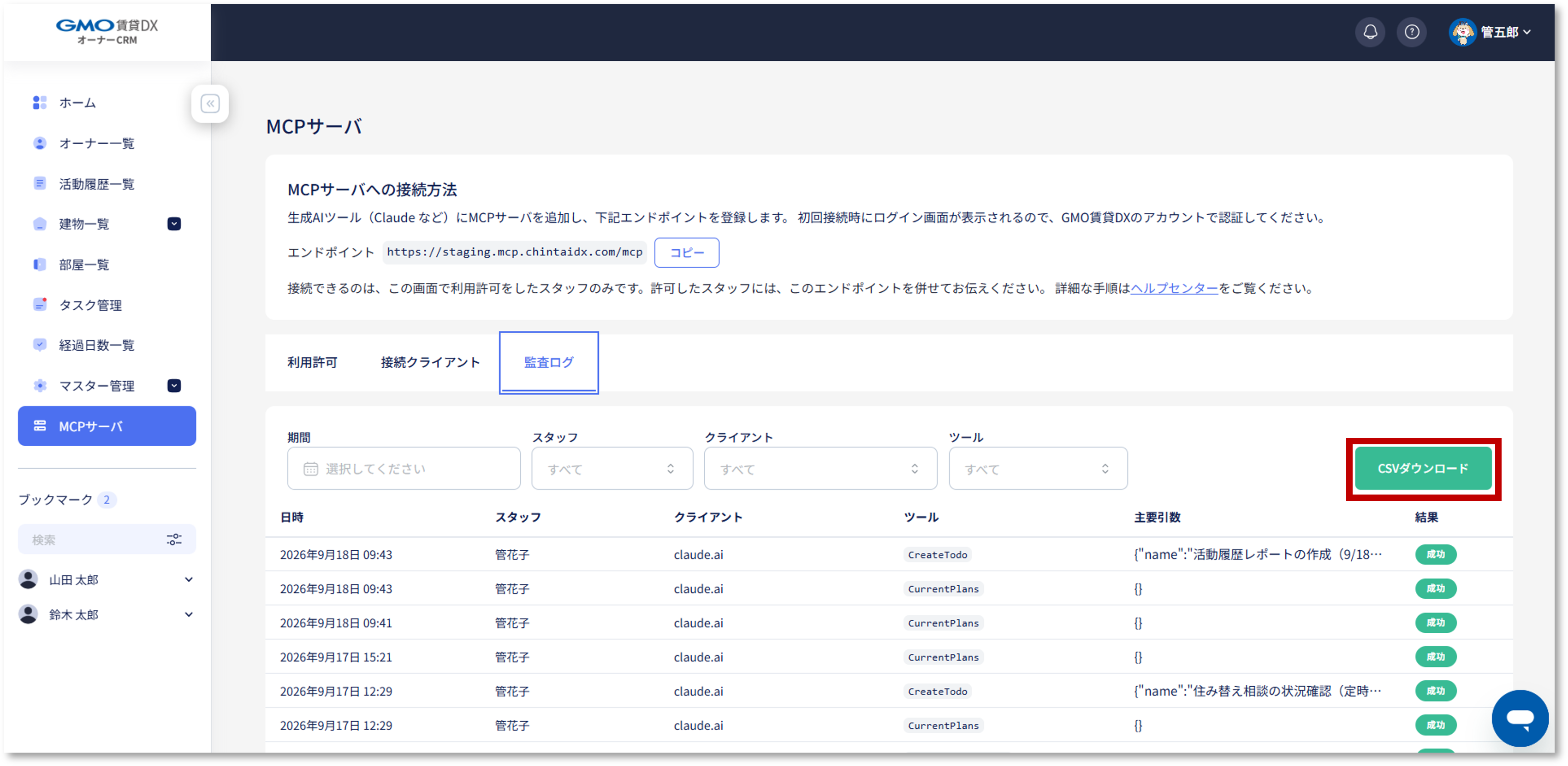Screen dimensions: 1568x766
Task: Click the MCPサーバ server icon
Action: pos(40,426)
